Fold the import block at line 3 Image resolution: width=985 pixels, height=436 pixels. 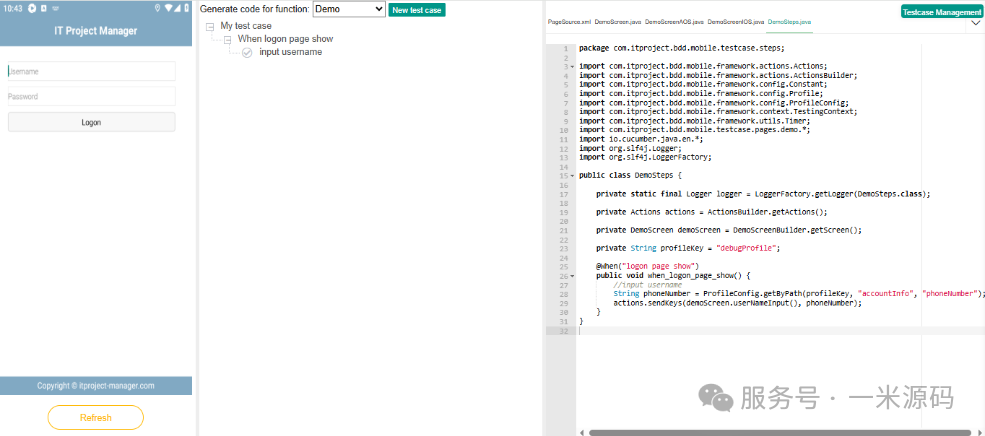pyautogui.click(x=572, y=66)
